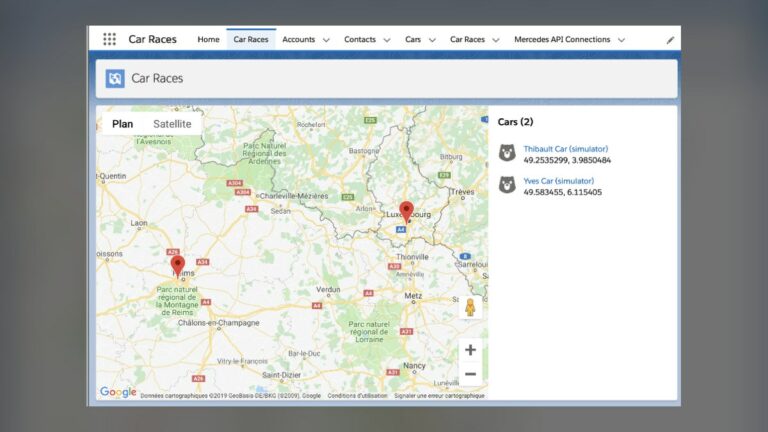Screen dimensions: 768x432
Task: Select the map pin near Reims
Action: tap(178, 266)
